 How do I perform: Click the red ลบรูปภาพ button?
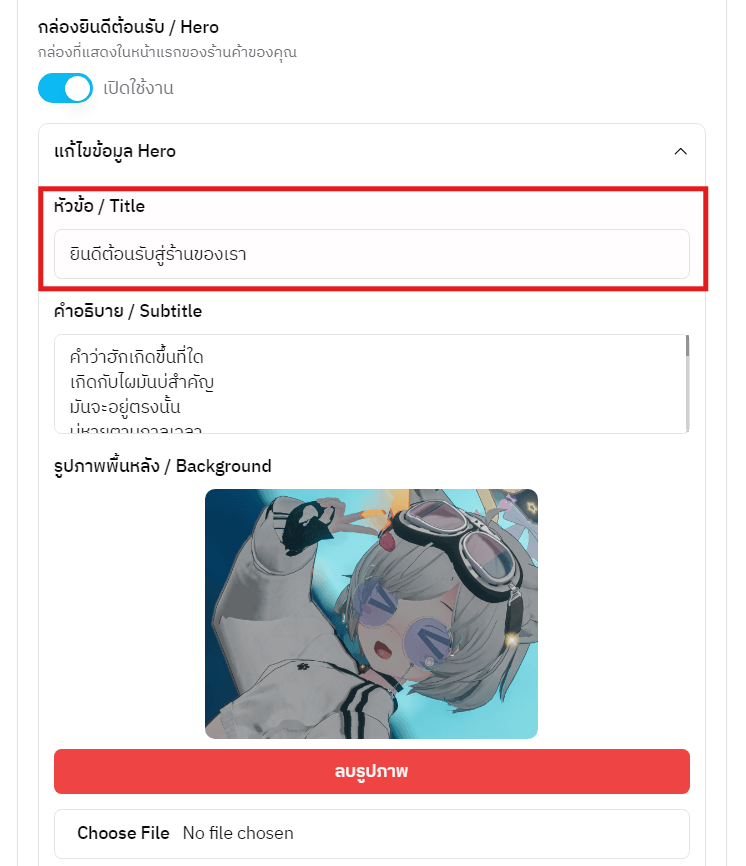372,772
